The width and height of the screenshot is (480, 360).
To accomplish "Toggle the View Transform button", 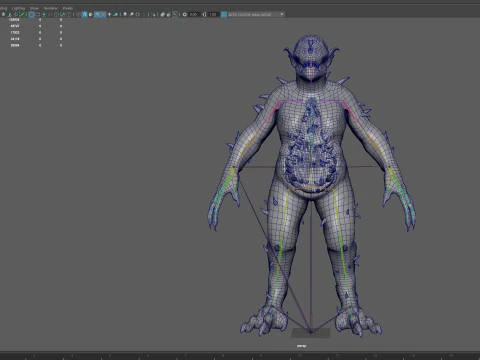I will 223,14.
